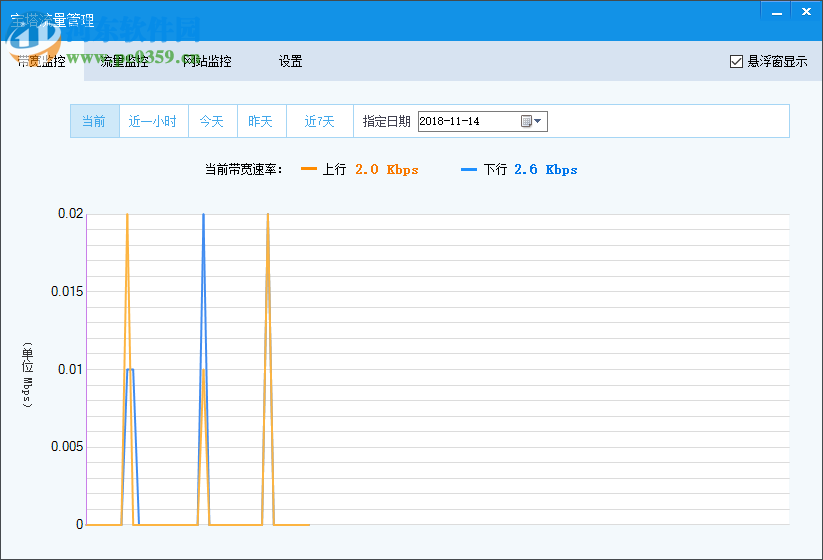The width and height of the screenshot is (823, 560).
Task: Close the 宝塔流量管理 window
Action: (807, 12)
